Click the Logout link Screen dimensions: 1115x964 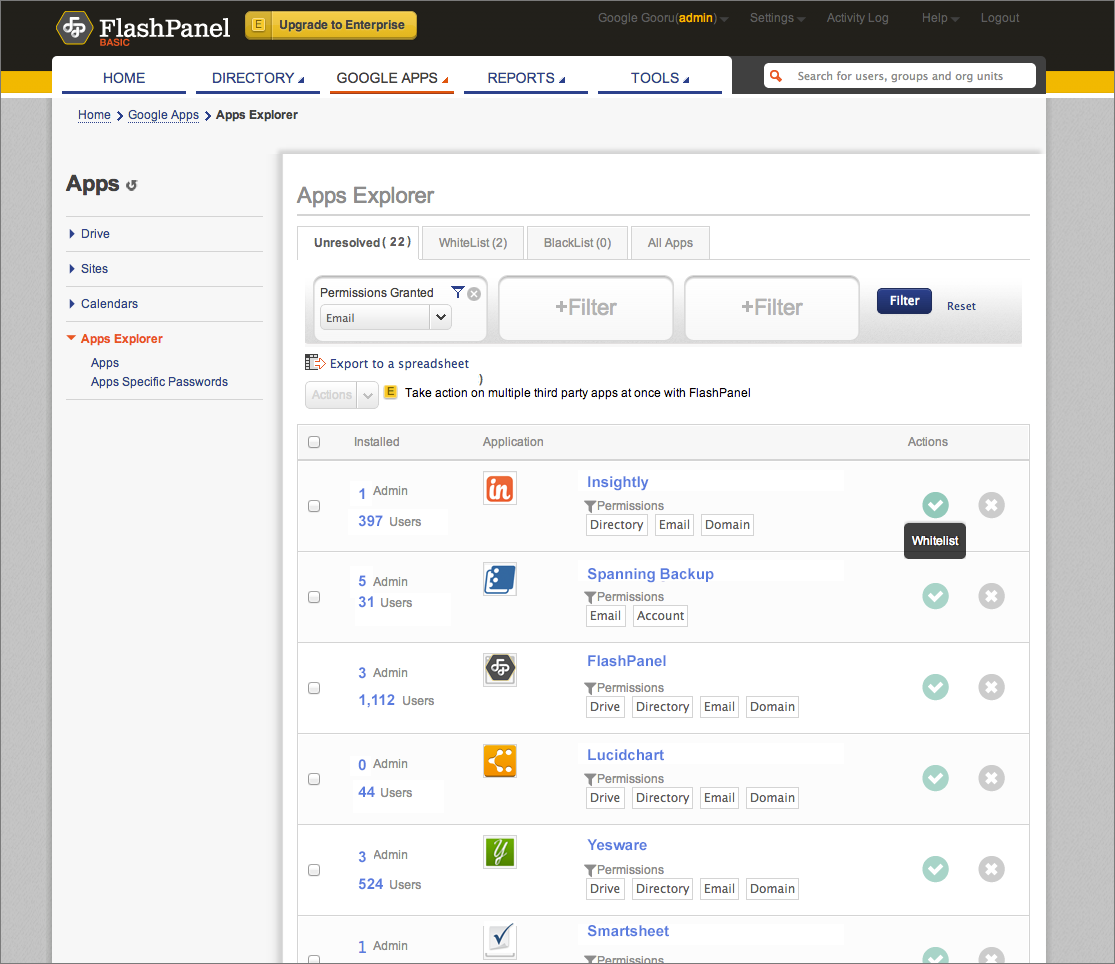[999, 18]
